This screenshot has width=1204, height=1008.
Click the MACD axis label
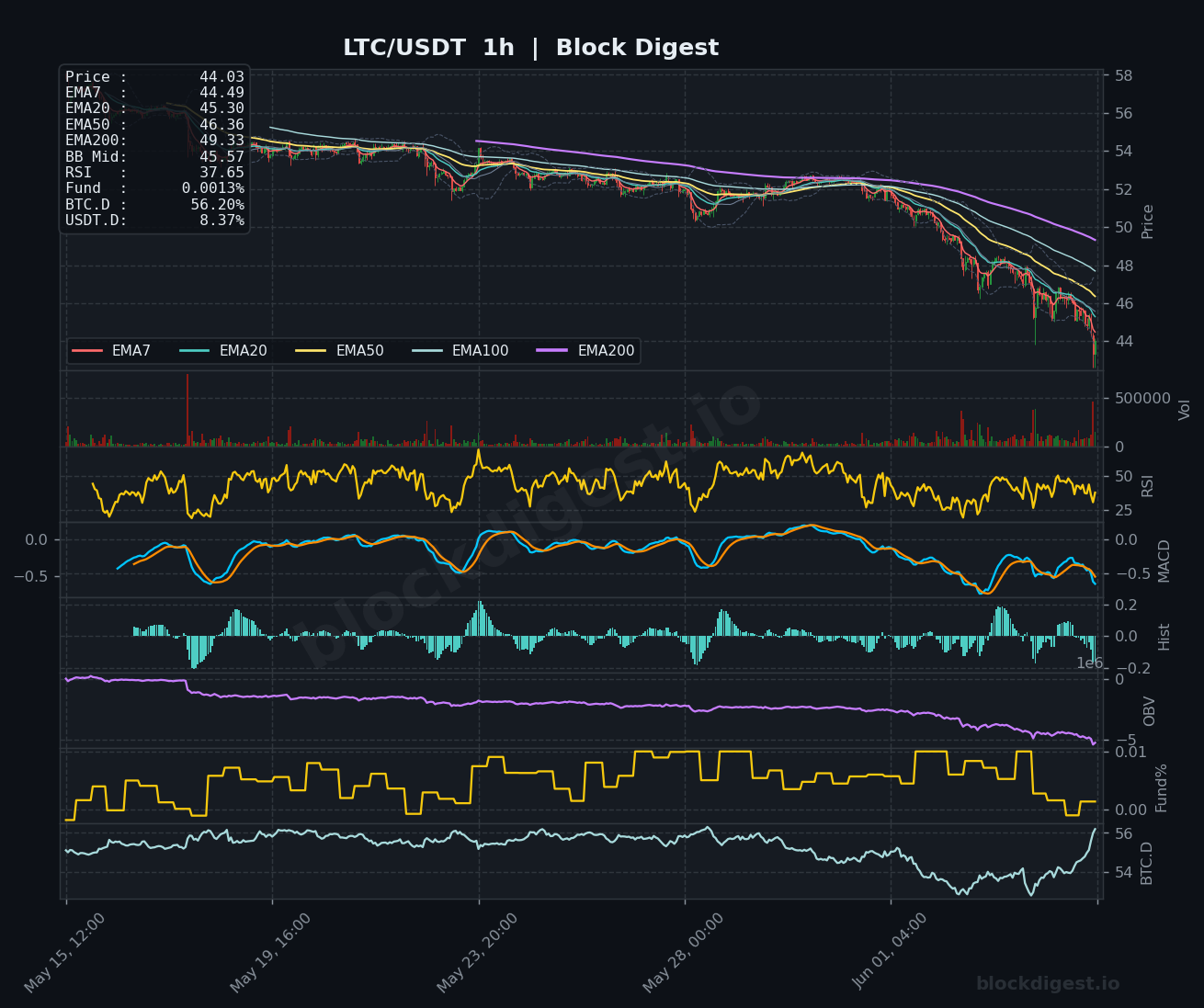click(x=1164, y=561)
